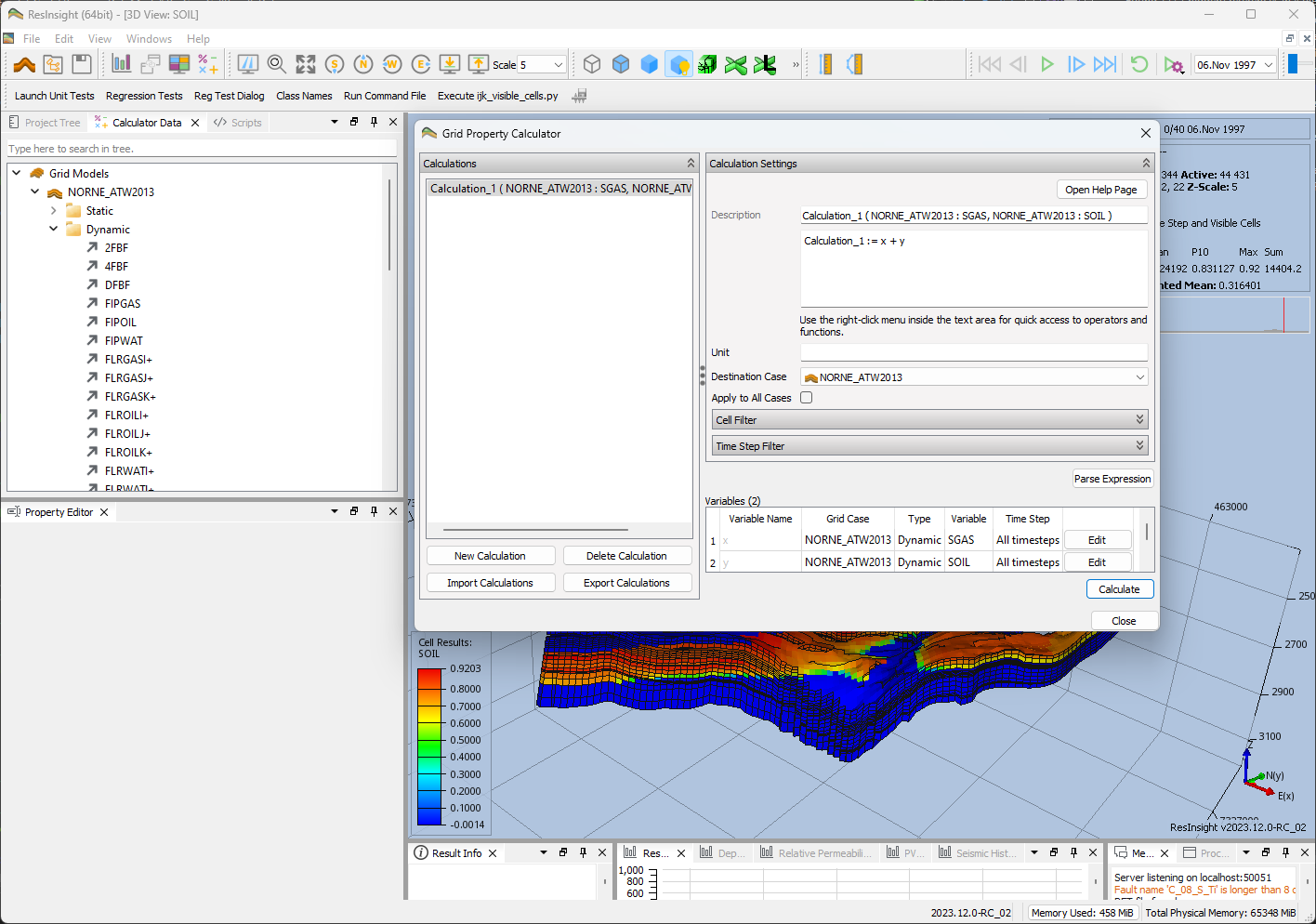Collapse the Grid Models tree node
Image resolution: width=1316 pixels, height=924 pixels.
17,173
